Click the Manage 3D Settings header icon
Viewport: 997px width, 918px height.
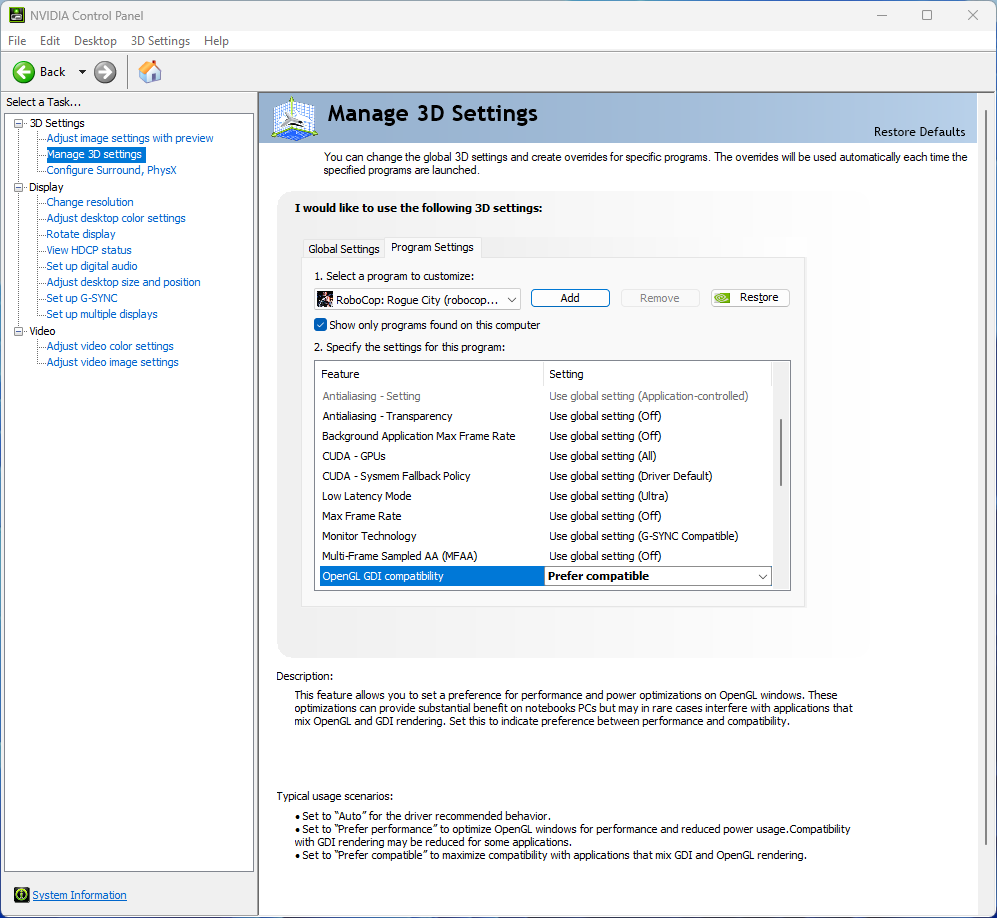coord(294,118)
